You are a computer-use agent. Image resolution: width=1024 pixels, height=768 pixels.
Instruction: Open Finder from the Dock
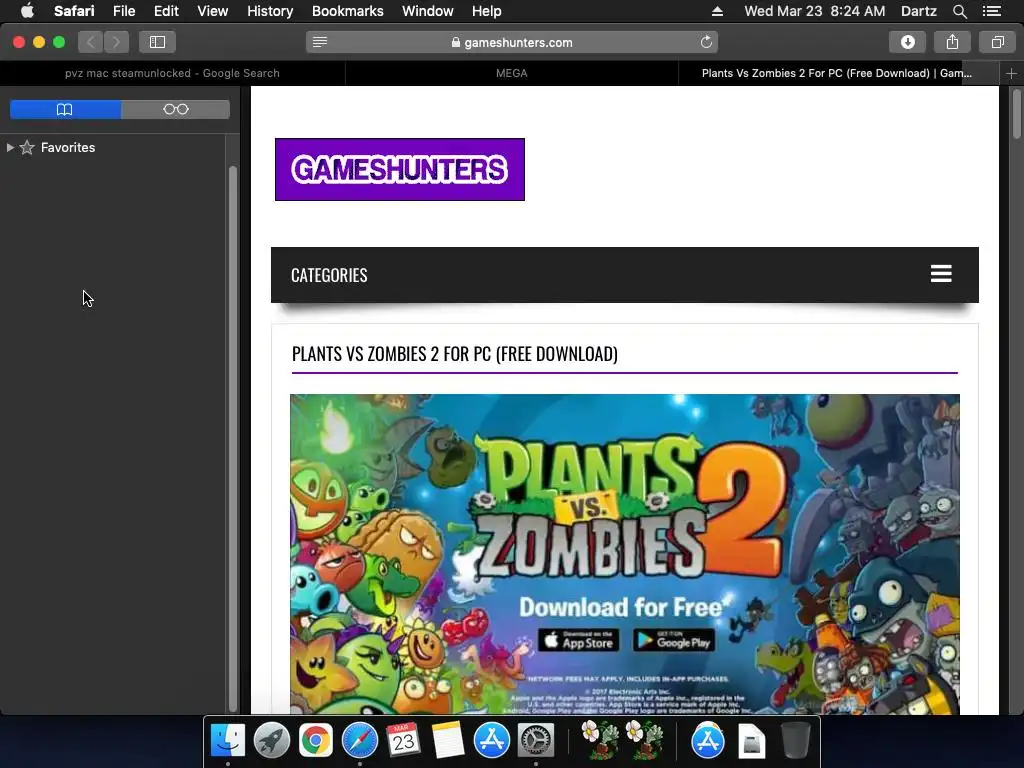pos(227,741)
